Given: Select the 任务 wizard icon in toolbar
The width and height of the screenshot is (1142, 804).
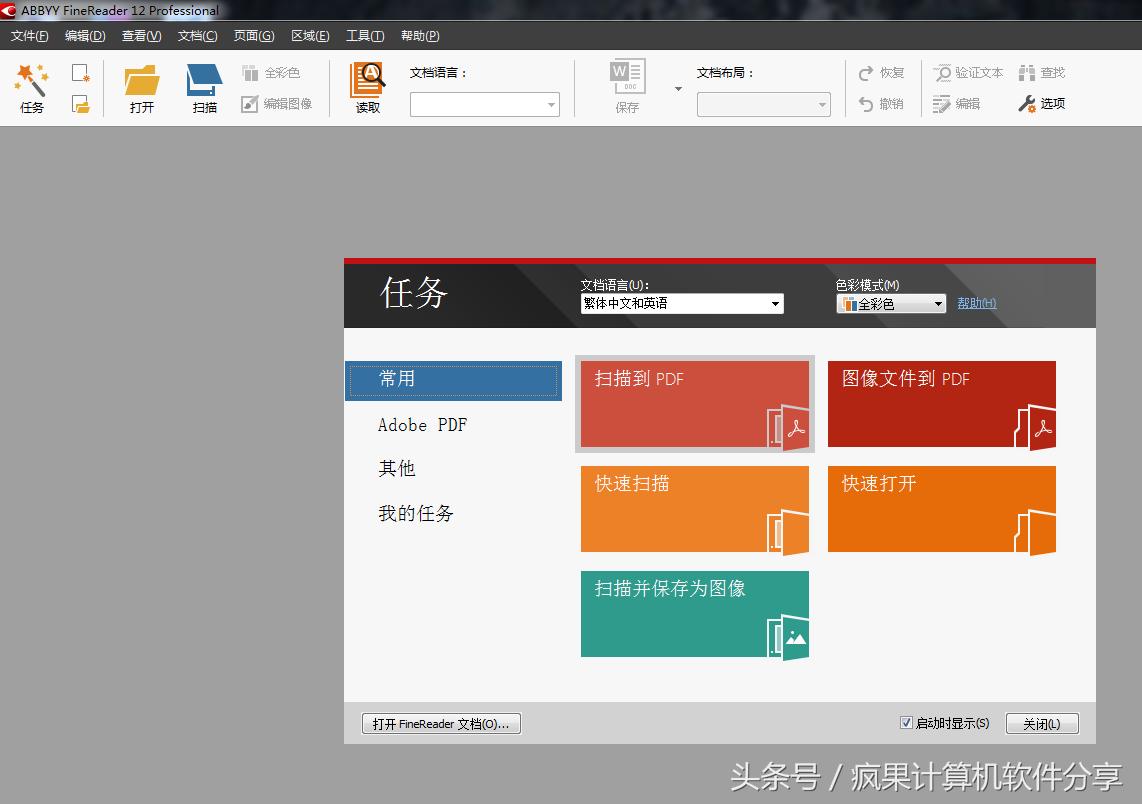Looking at the screenshot, I should [30, 88].
